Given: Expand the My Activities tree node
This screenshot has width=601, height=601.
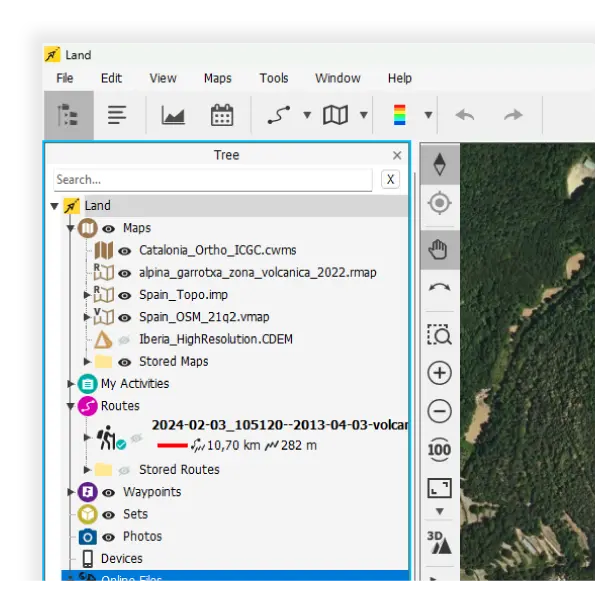Looking at the screenshot, I should (x=70, y=384).
